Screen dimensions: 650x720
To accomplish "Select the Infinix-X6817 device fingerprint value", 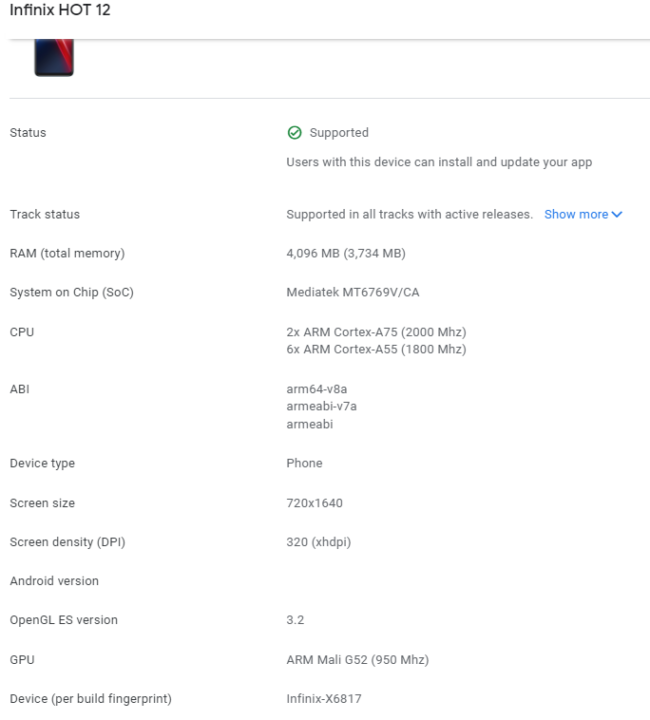I will point(324,698).
